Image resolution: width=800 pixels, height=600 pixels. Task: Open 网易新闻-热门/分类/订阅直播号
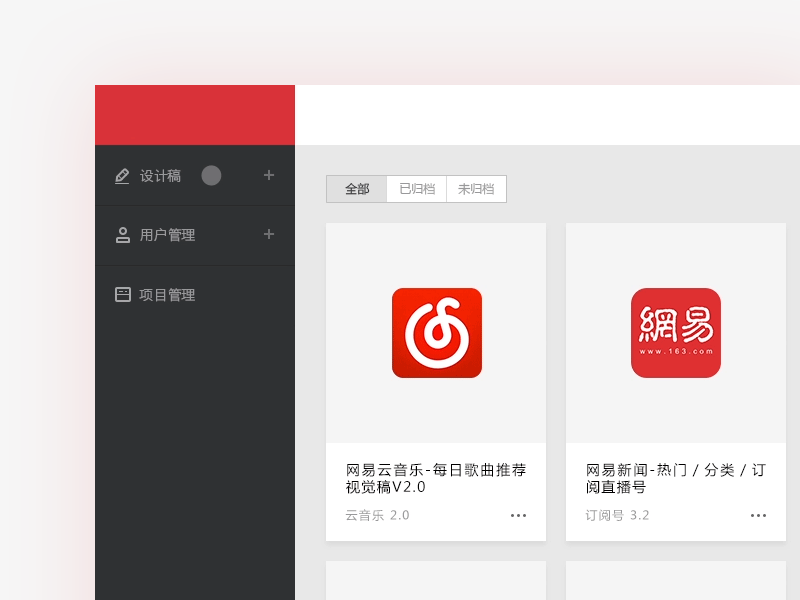click(673, 479)
